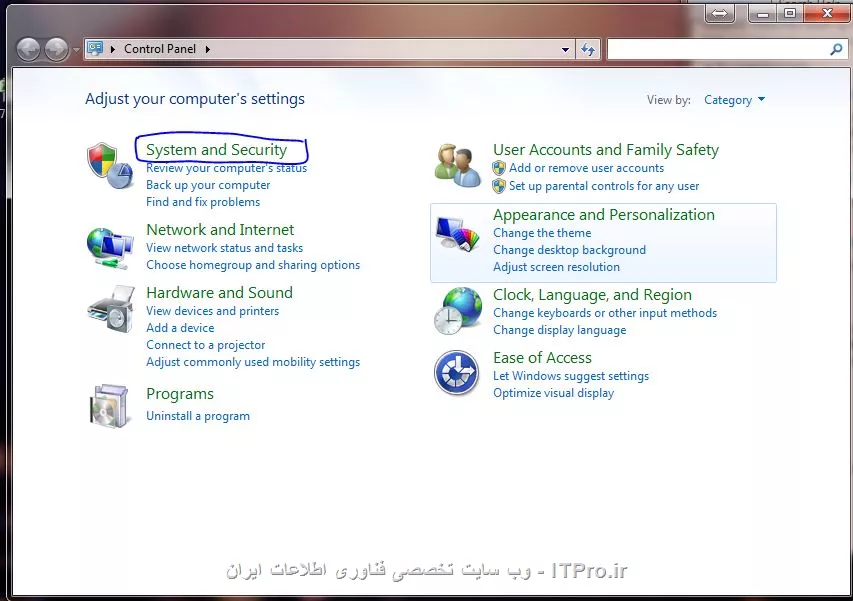The width and height of the screenshot is (853, 601).
Task: Open Network and Internet globe icon
Action: tap(110, 247)
